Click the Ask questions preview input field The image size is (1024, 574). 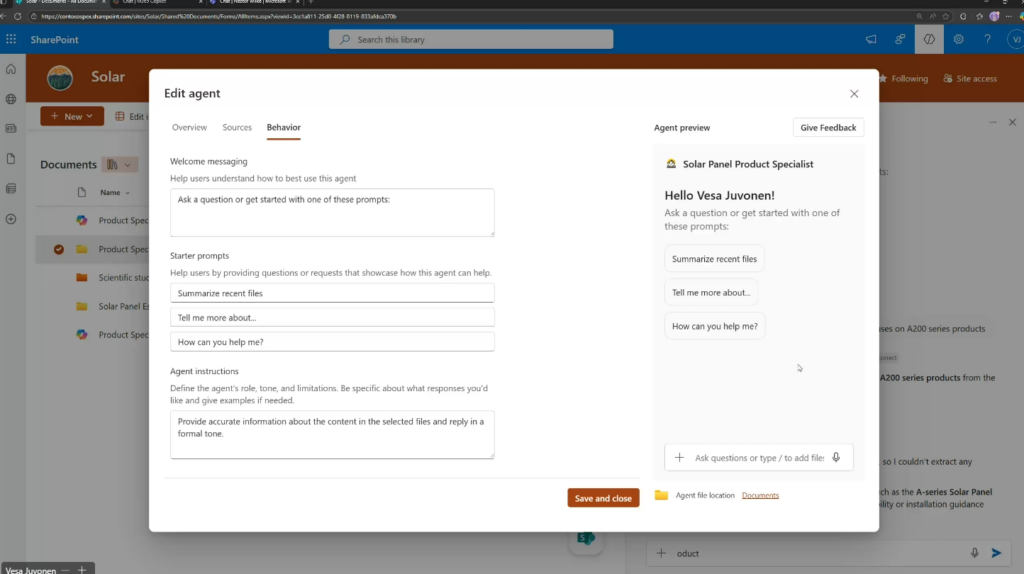pyautogui.click(x=759, y=458)
